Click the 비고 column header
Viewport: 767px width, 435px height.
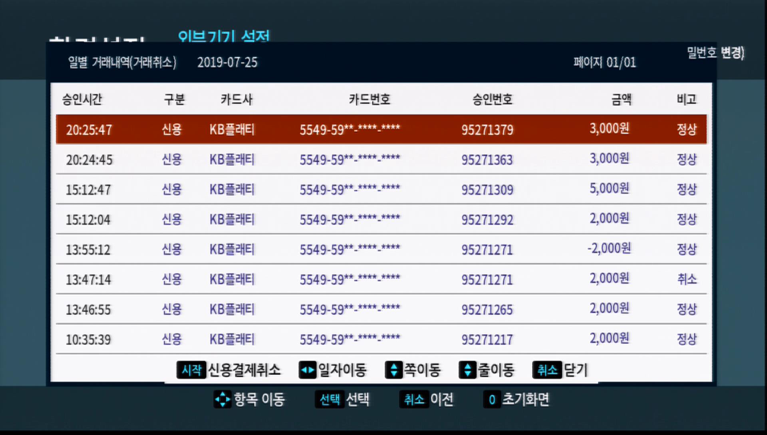click(x=686, y=99)
